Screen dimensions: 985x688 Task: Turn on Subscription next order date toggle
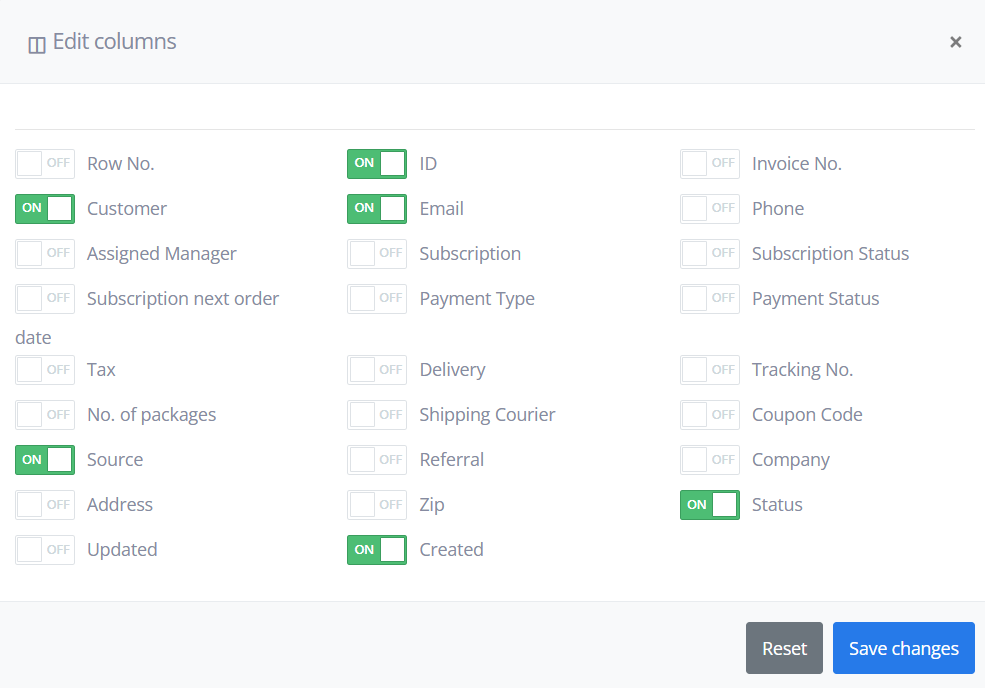[45, 299]
